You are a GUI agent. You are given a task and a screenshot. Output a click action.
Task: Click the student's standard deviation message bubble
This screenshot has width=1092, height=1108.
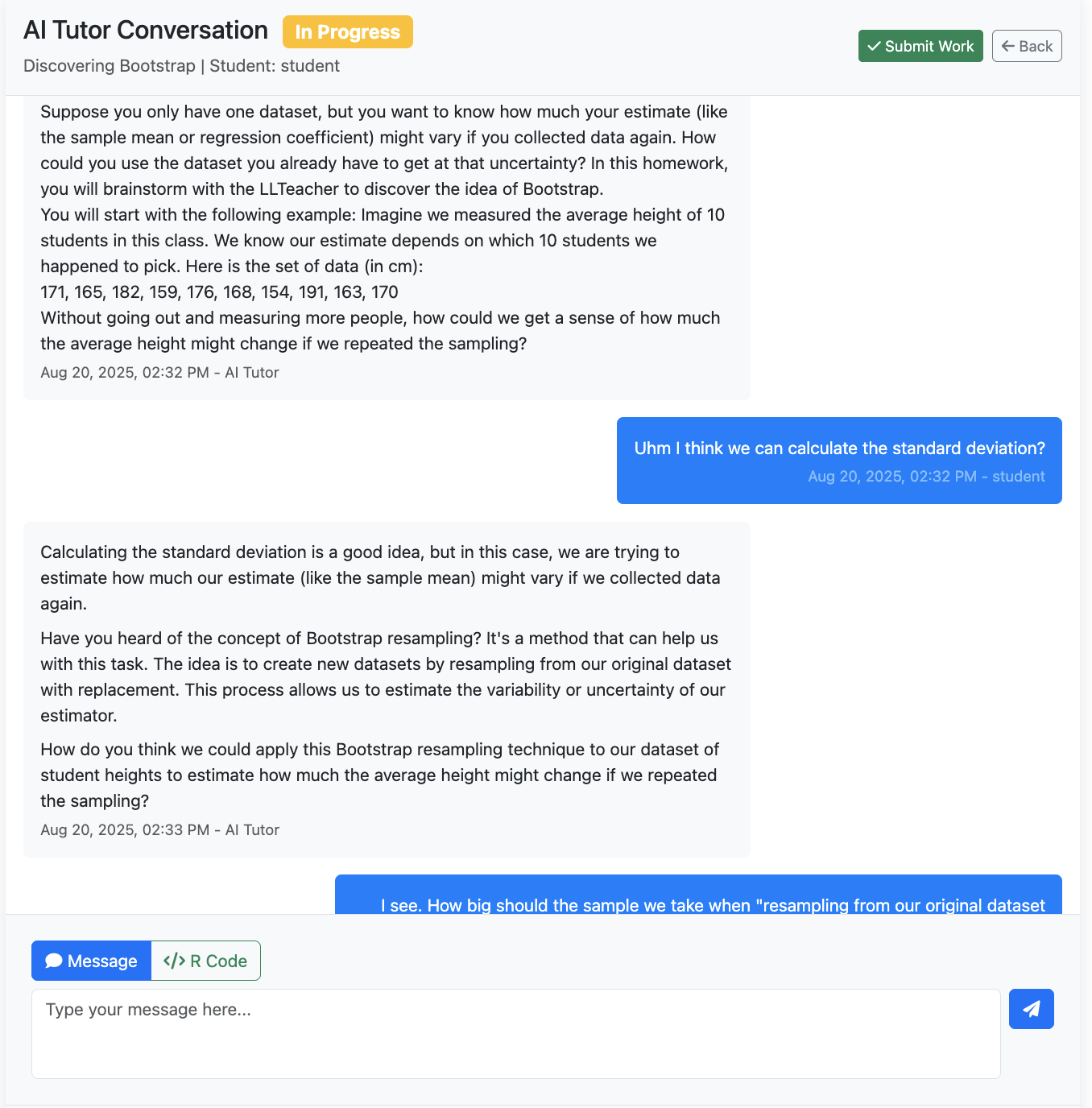[839, 449]
